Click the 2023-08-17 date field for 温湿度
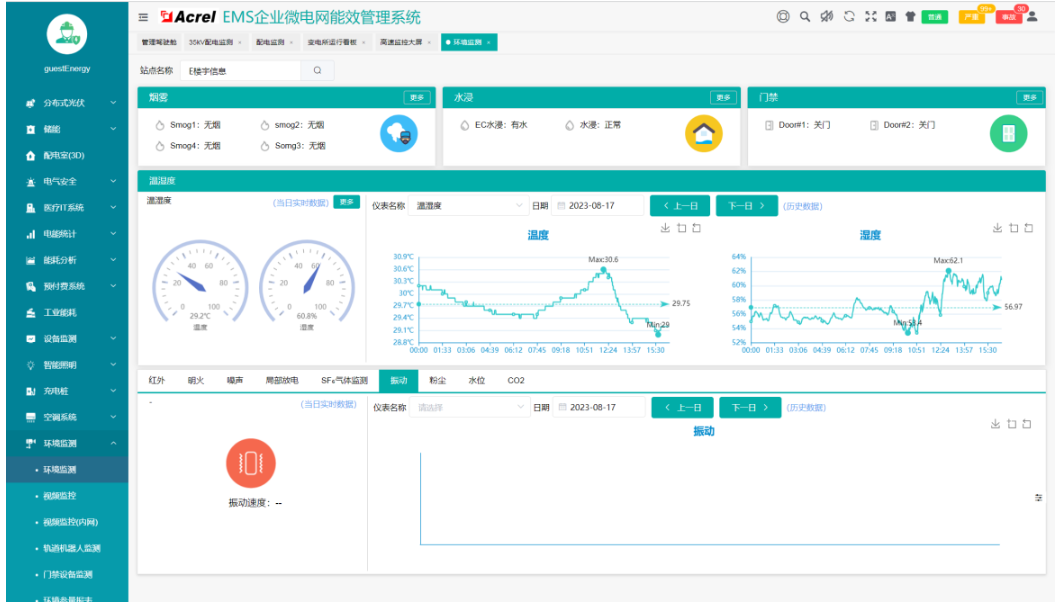This screenshot has width=1055, height=607. click(x=597, y=206)
